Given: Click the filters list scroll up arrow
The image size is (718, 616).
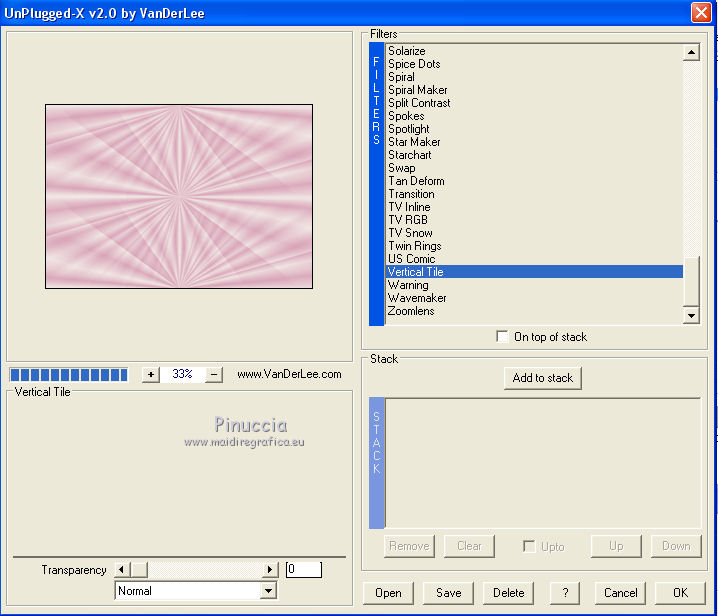Looking at the screenshot, I should point(691,52).
